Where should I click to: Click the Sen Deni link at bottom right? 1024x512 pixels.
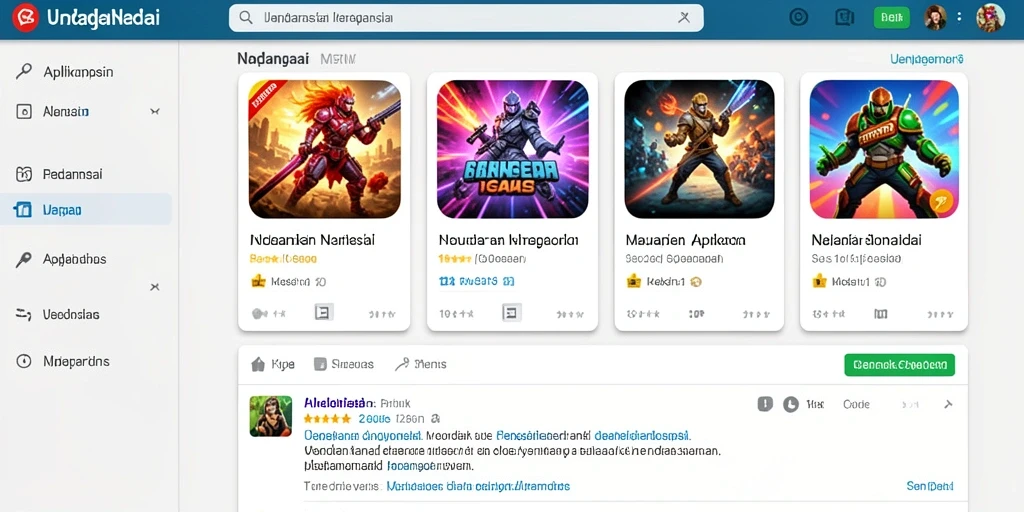pos(930,487)
